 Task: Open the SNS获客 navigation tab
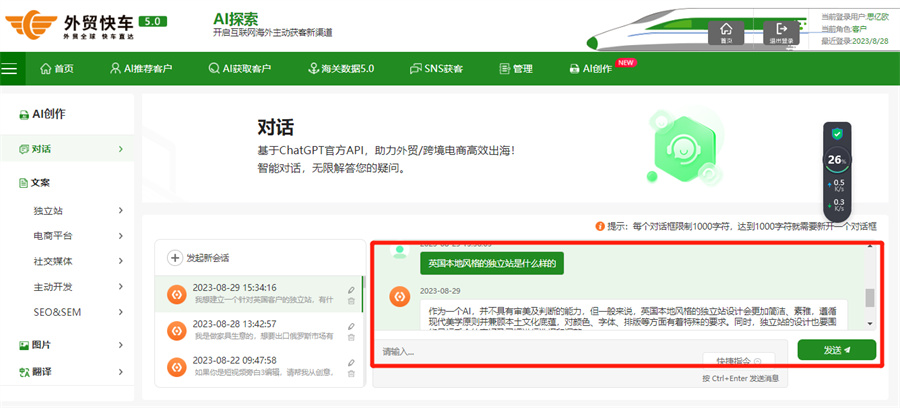[x=437, y=69]
